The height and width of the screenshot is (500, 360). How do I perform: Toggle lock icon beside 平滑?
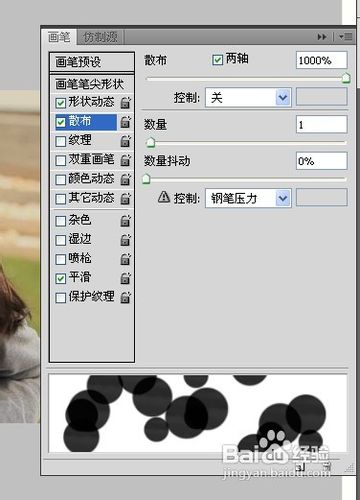tap(125, 278)
